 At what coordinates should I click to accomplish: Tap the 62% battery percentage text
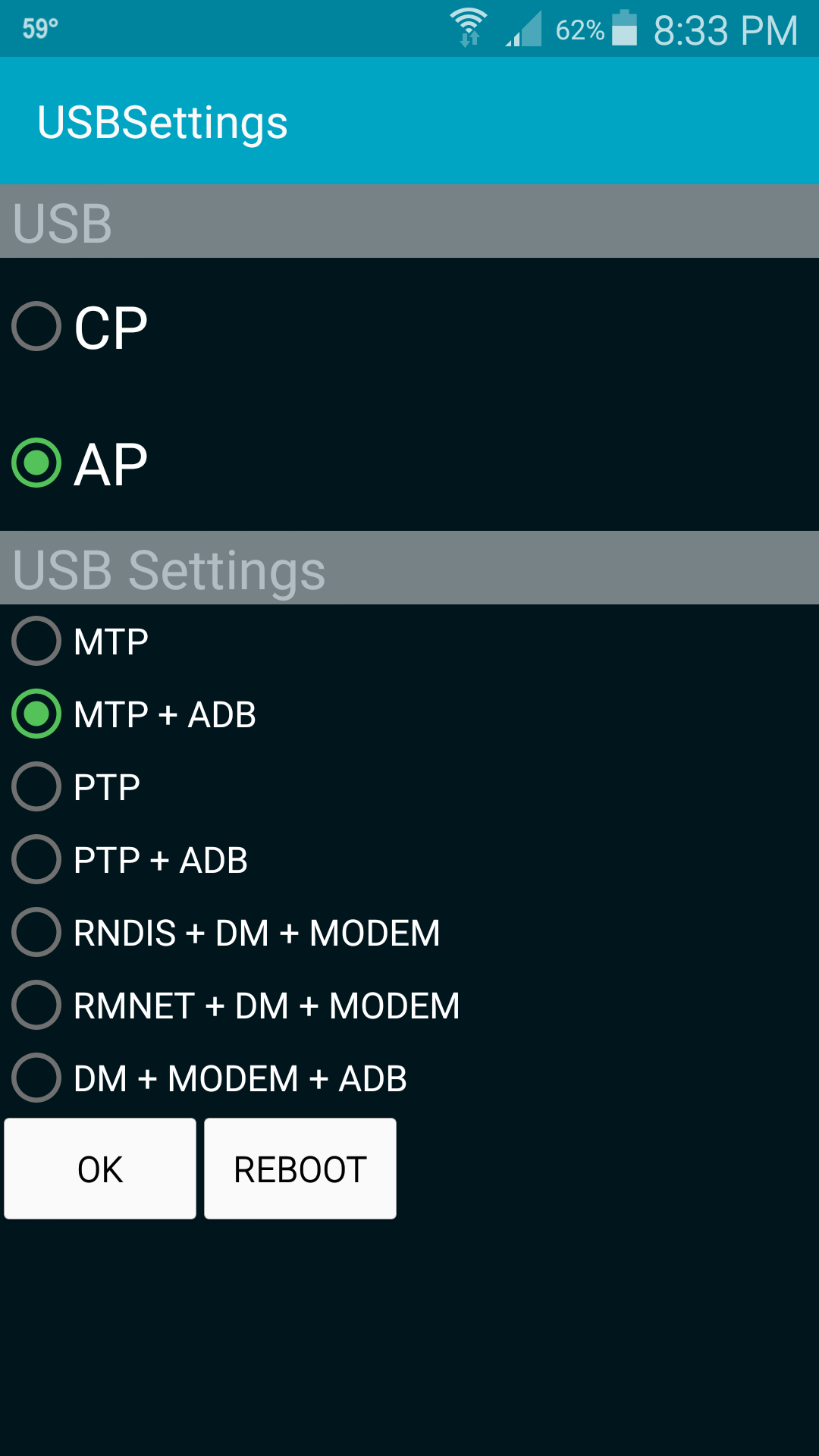[x=579, y=30]
